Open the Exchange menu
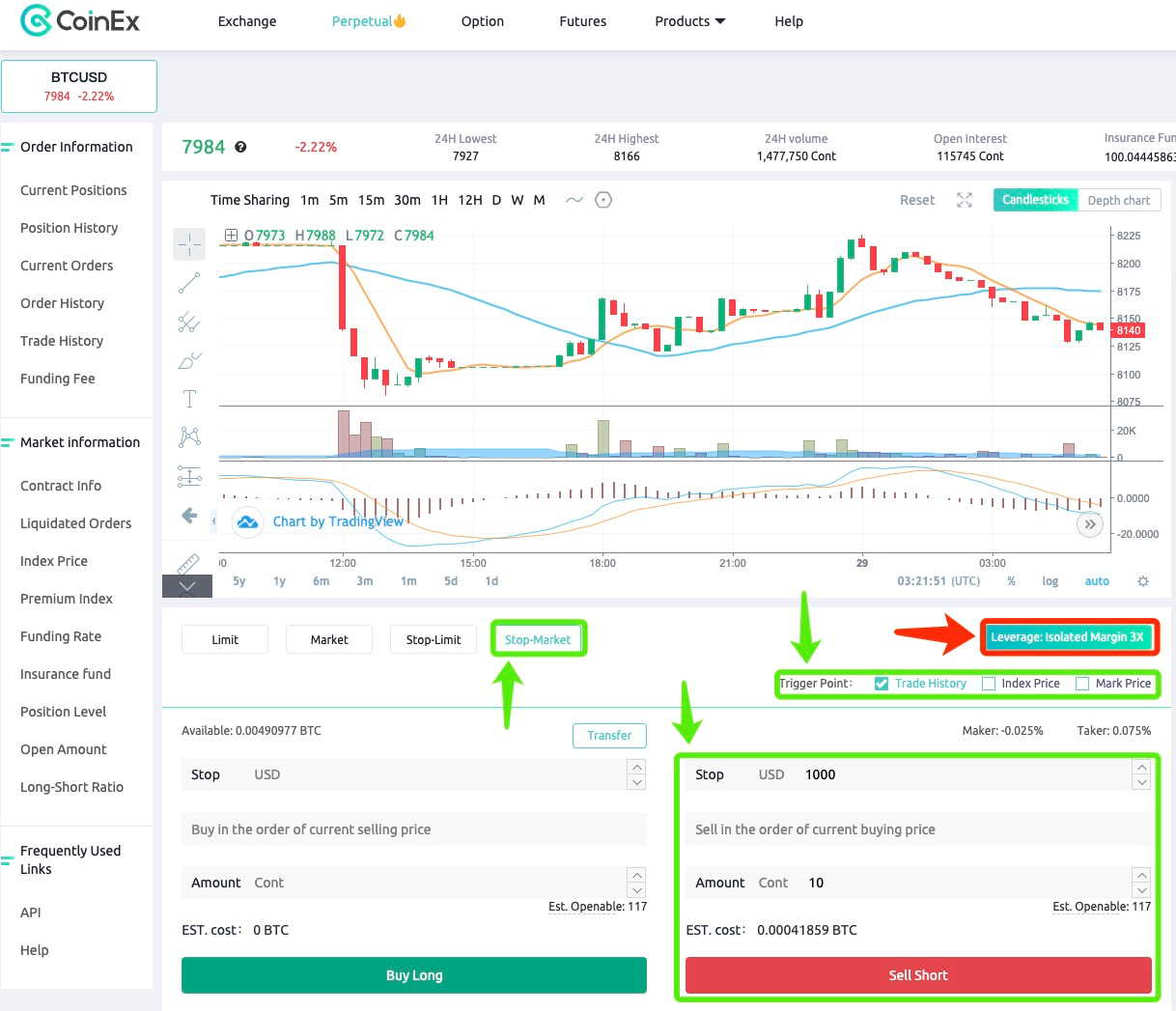The height and width of the screenshot is (1011, 1176). pyautogui.click(x=247, y=21)
